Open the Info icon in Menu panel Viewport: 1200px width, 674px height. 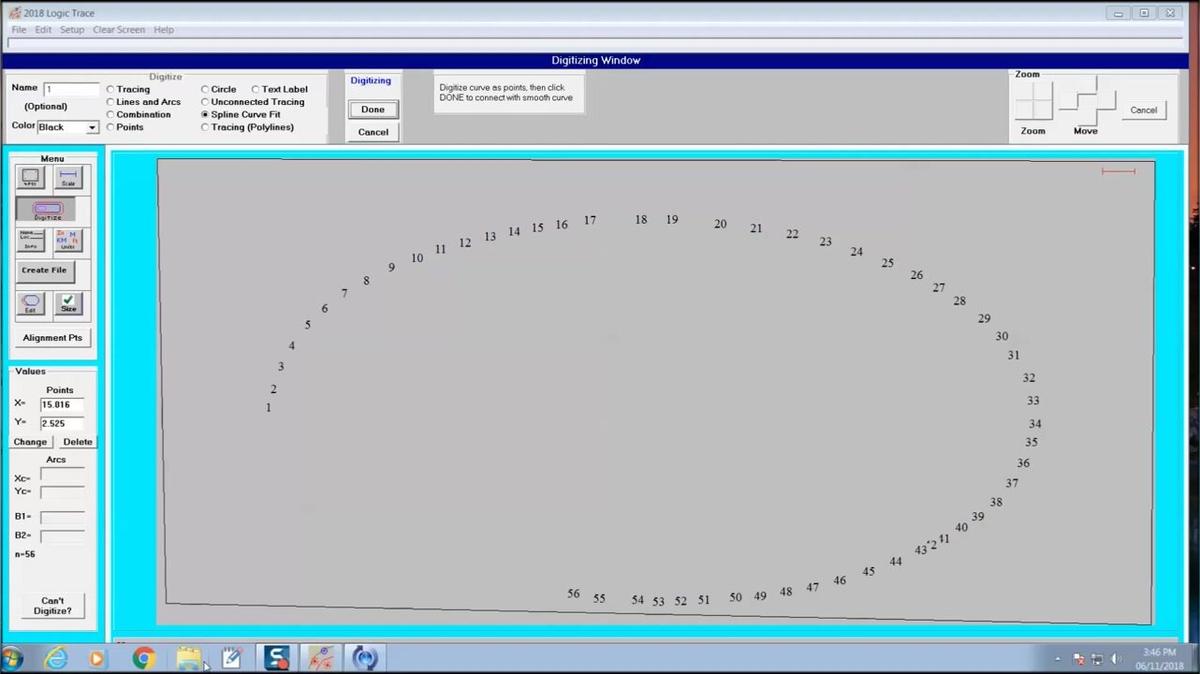tap(31, 240)
